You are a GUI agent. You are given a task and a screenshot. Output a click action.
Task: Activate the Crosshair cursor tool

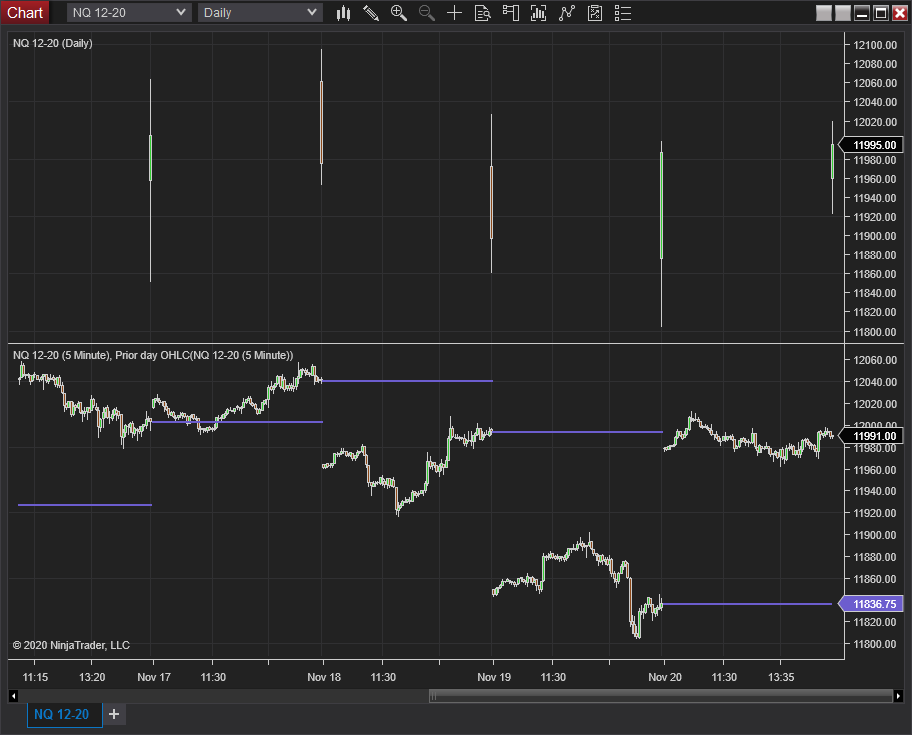453,13
